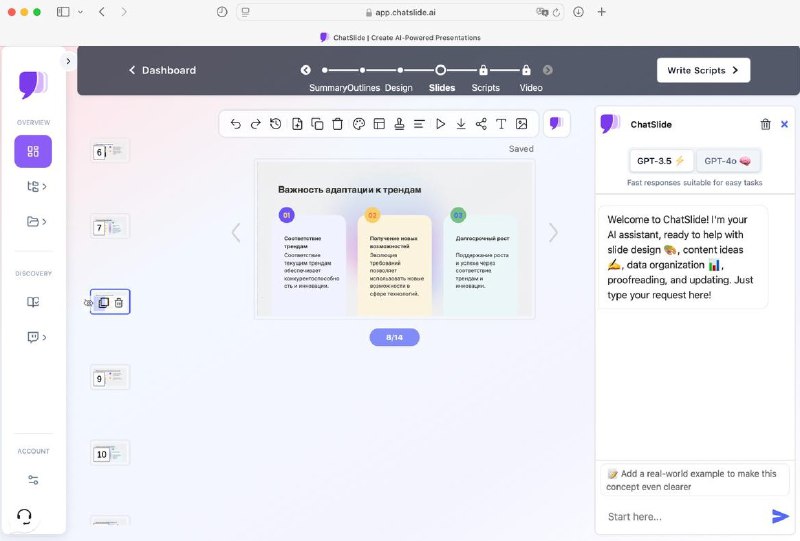Start the slideshow with the play icon
800x541 pixels.
click(x=440, y=124)
